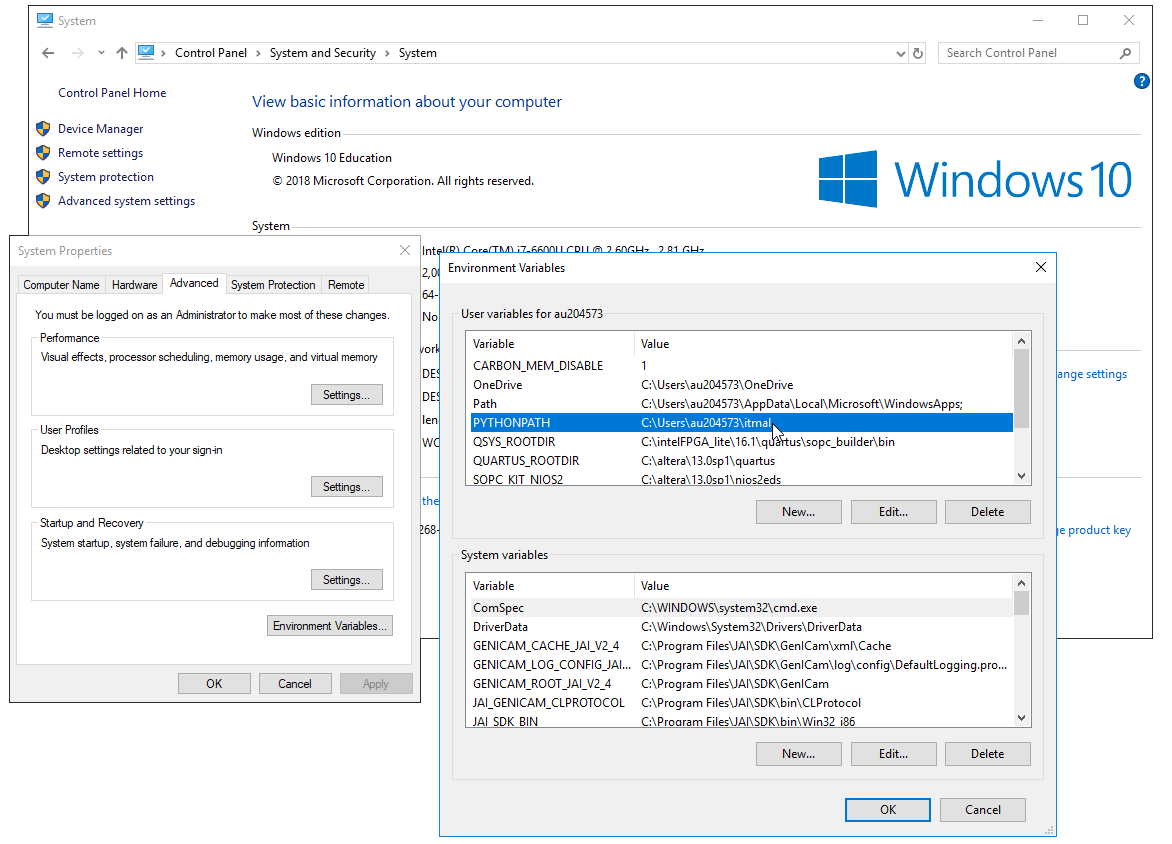Click the Control Panel breadcrumb
1172x844 pixels.
(x=211, y=53)
